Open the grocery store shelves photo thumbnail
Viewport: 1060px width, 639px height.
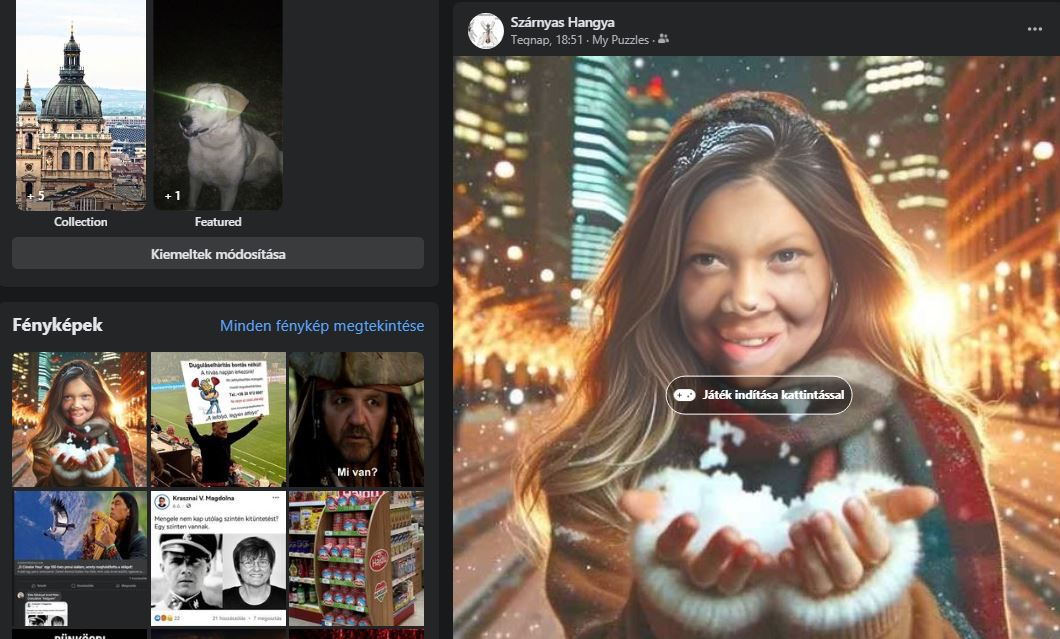coord(355,557)
